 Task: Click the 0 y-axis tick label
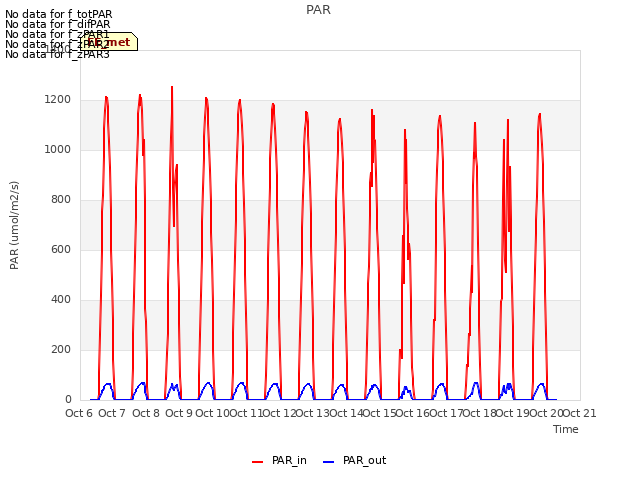pos(68,400)
